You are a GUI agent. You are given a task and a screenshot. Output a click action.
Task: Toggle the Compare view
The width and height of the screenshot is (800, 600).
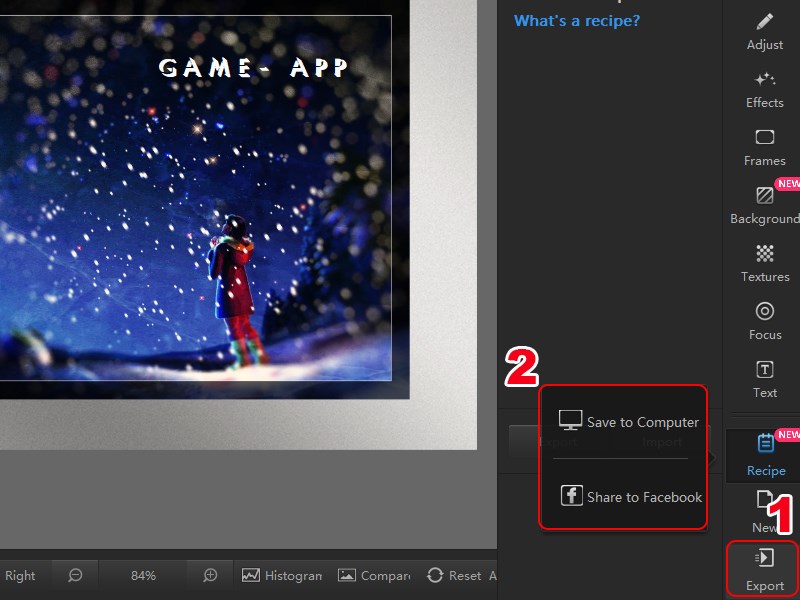(x=374, y=576)
